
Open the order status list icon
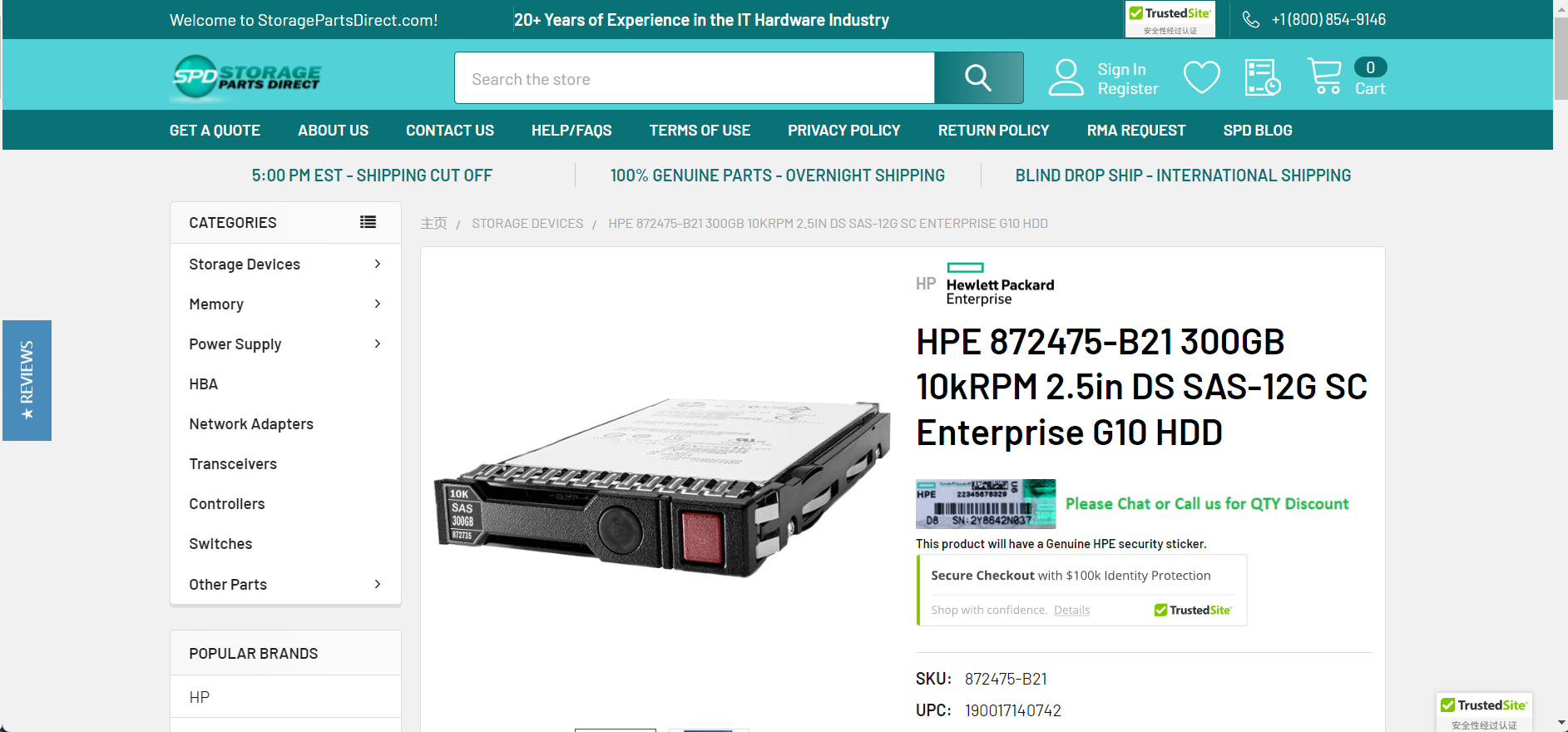[x=1262, y=77]
